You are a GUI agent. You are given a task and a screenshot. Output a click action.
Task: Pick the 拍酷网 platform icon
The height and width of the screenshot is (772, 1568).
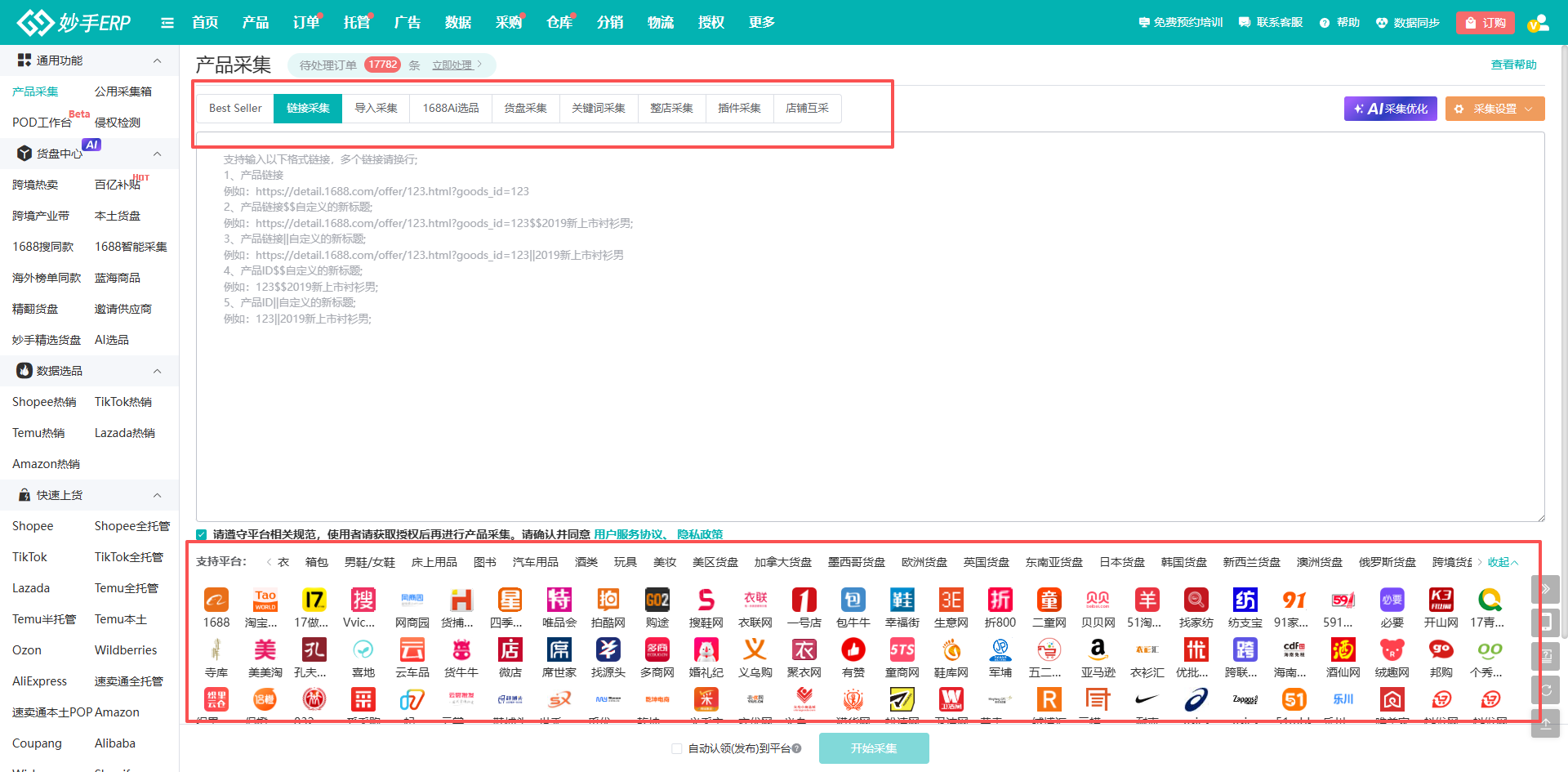point(608,600)
